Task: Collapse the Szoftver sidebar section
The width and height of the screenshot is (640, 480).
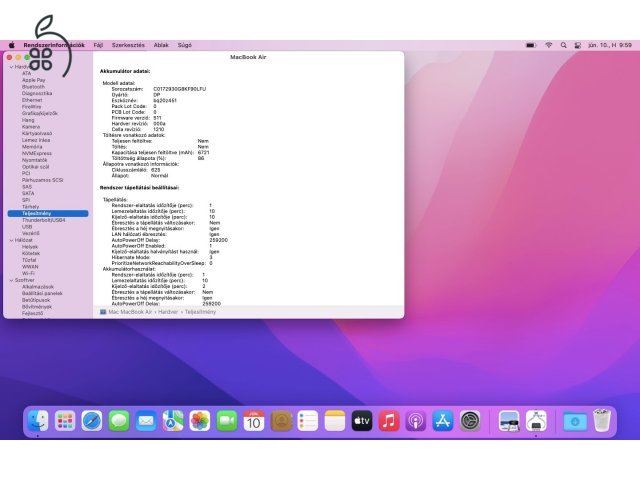Action: [x=11, y=280]
